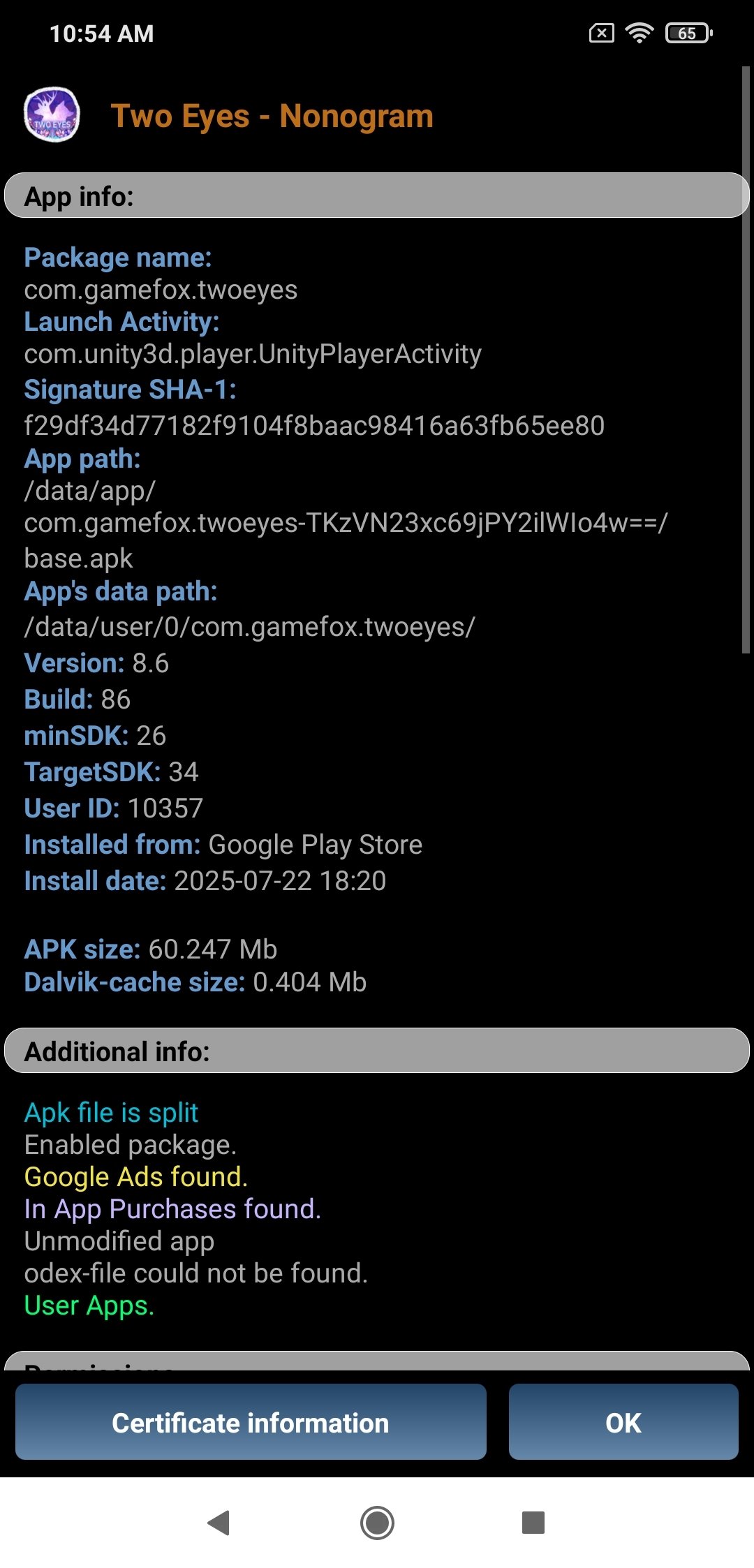
Task: Tap the SIM error status icon
Action: pos(601,33)
